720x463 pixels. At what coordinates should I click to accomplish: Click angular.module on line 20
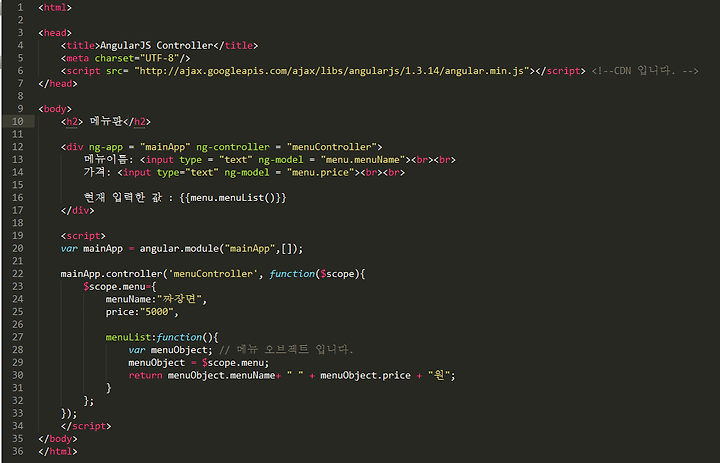click(180, 248)
